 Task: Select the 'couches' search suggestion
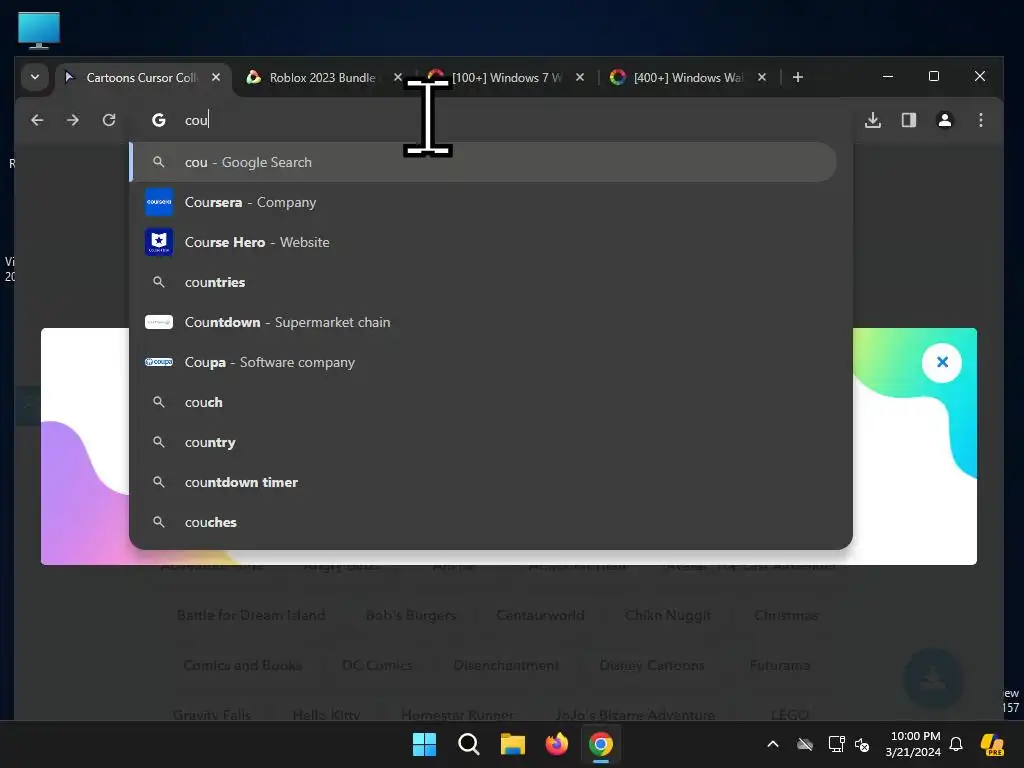(x=483, y=522)
